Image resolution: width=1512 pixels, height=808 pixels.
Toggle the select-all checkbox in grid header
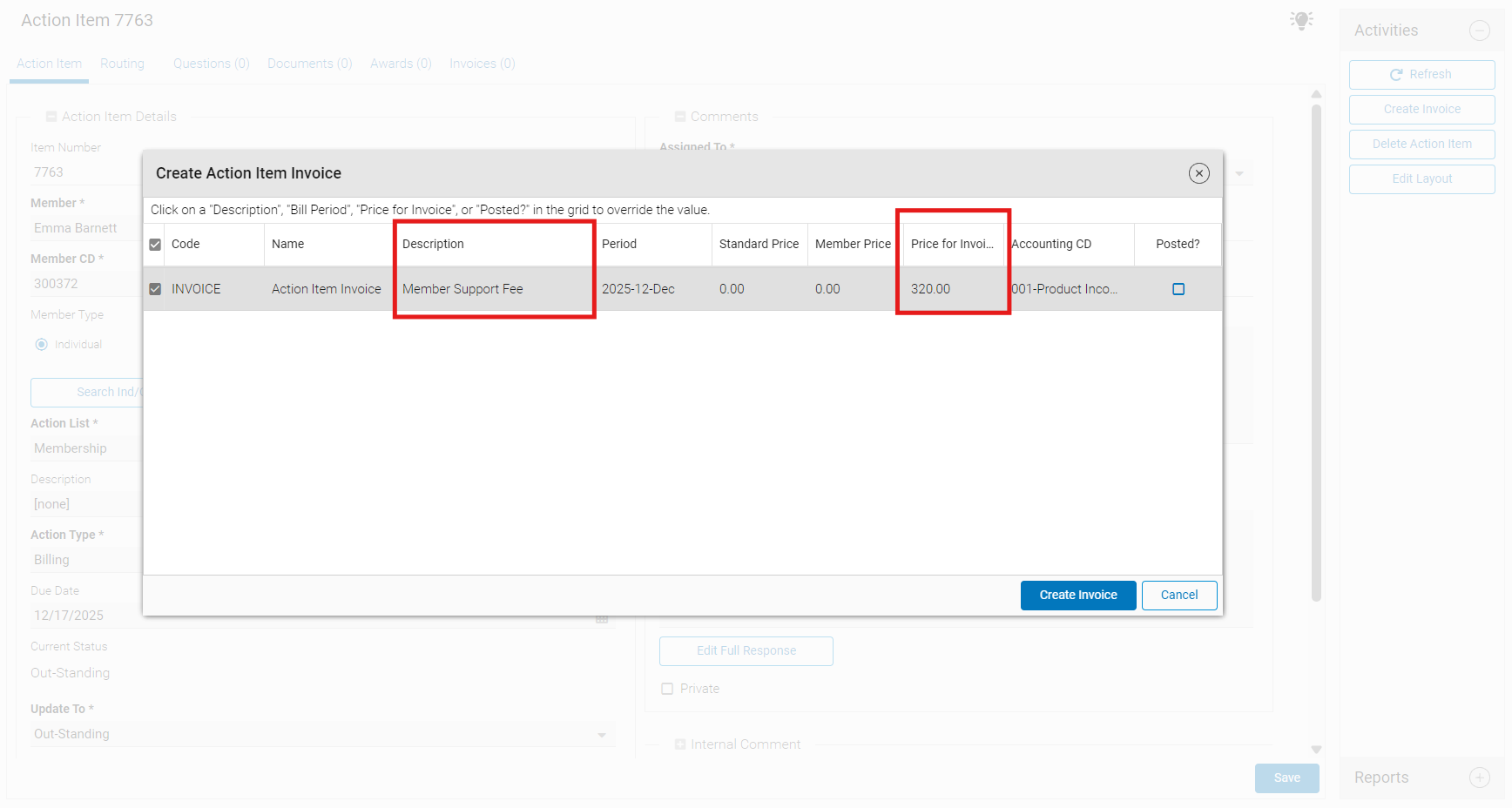155,245
